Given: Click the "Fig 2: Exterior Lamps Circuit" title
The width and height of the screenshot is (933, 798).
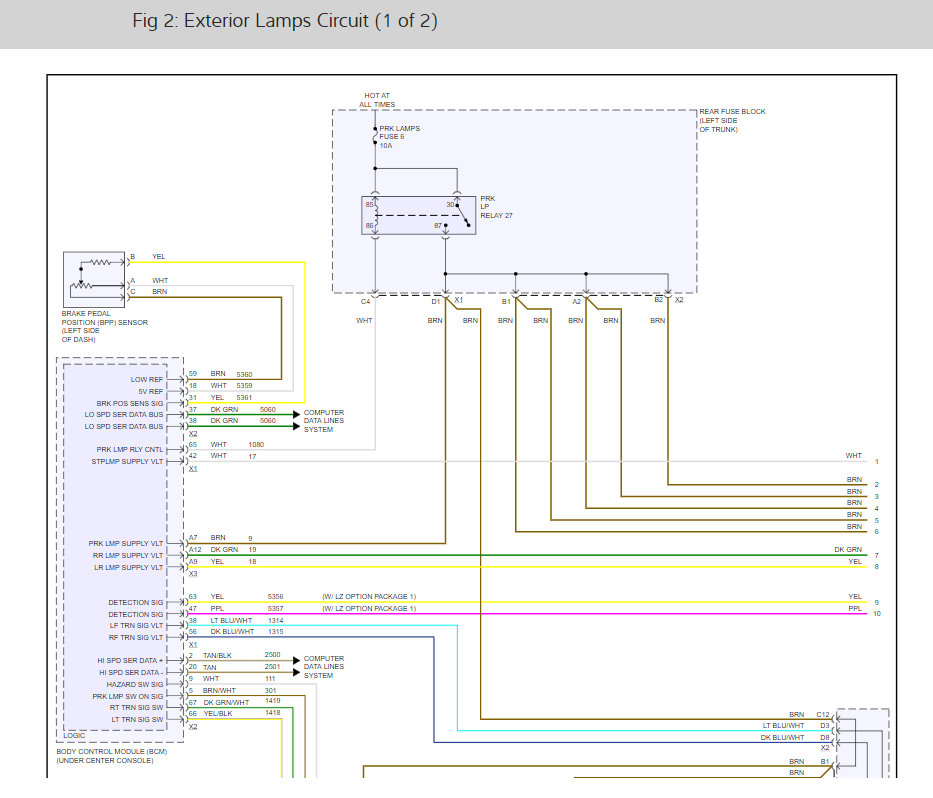Looking at the screenshot, I should [284, 21].
